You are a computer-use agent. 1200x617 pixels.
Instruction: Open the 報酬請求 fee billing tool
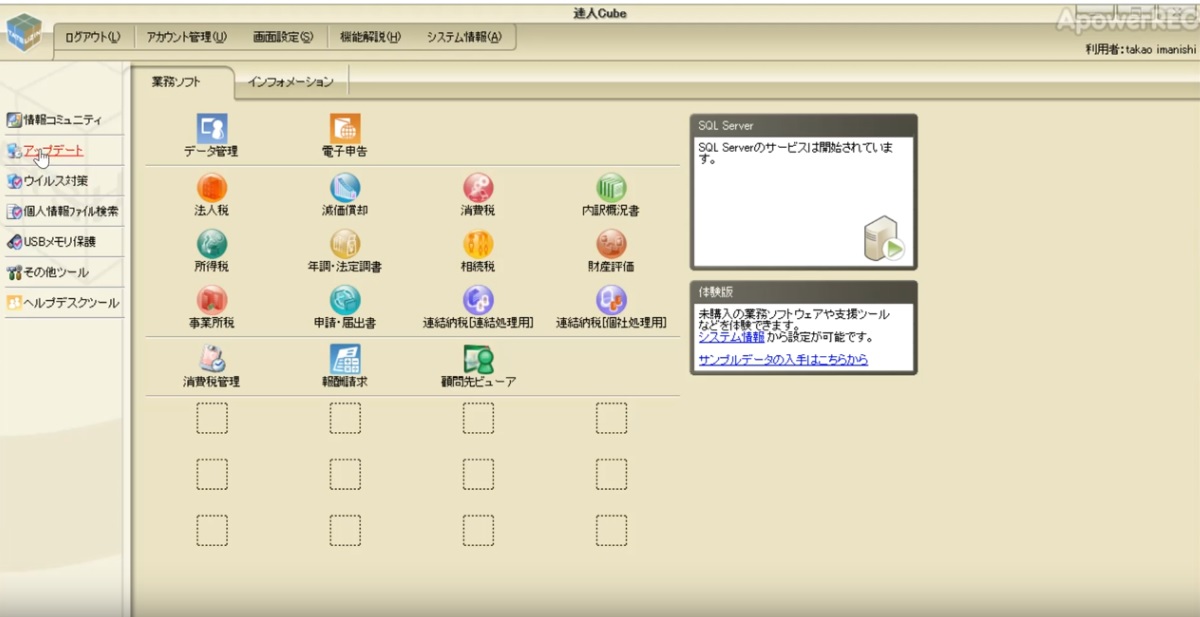point(345,366)
